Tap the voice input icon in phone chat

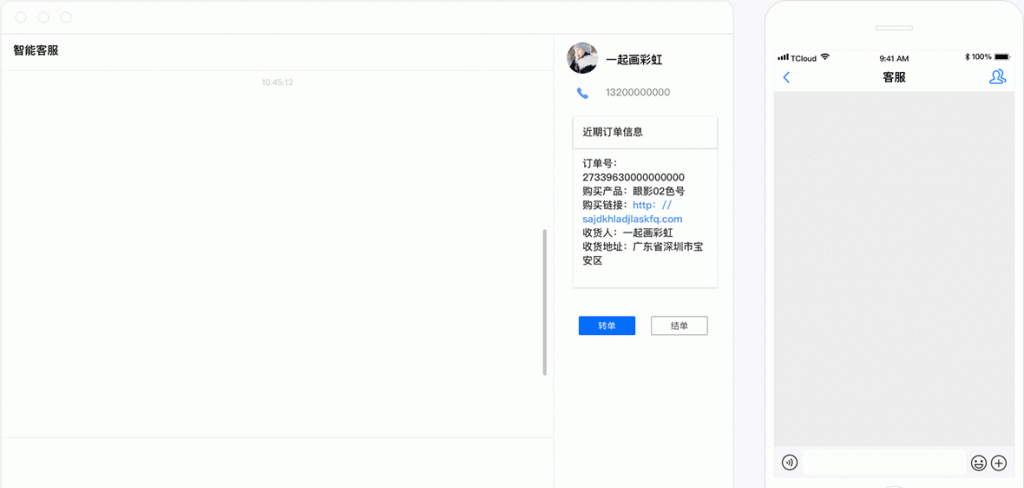[x=790, y=463]
